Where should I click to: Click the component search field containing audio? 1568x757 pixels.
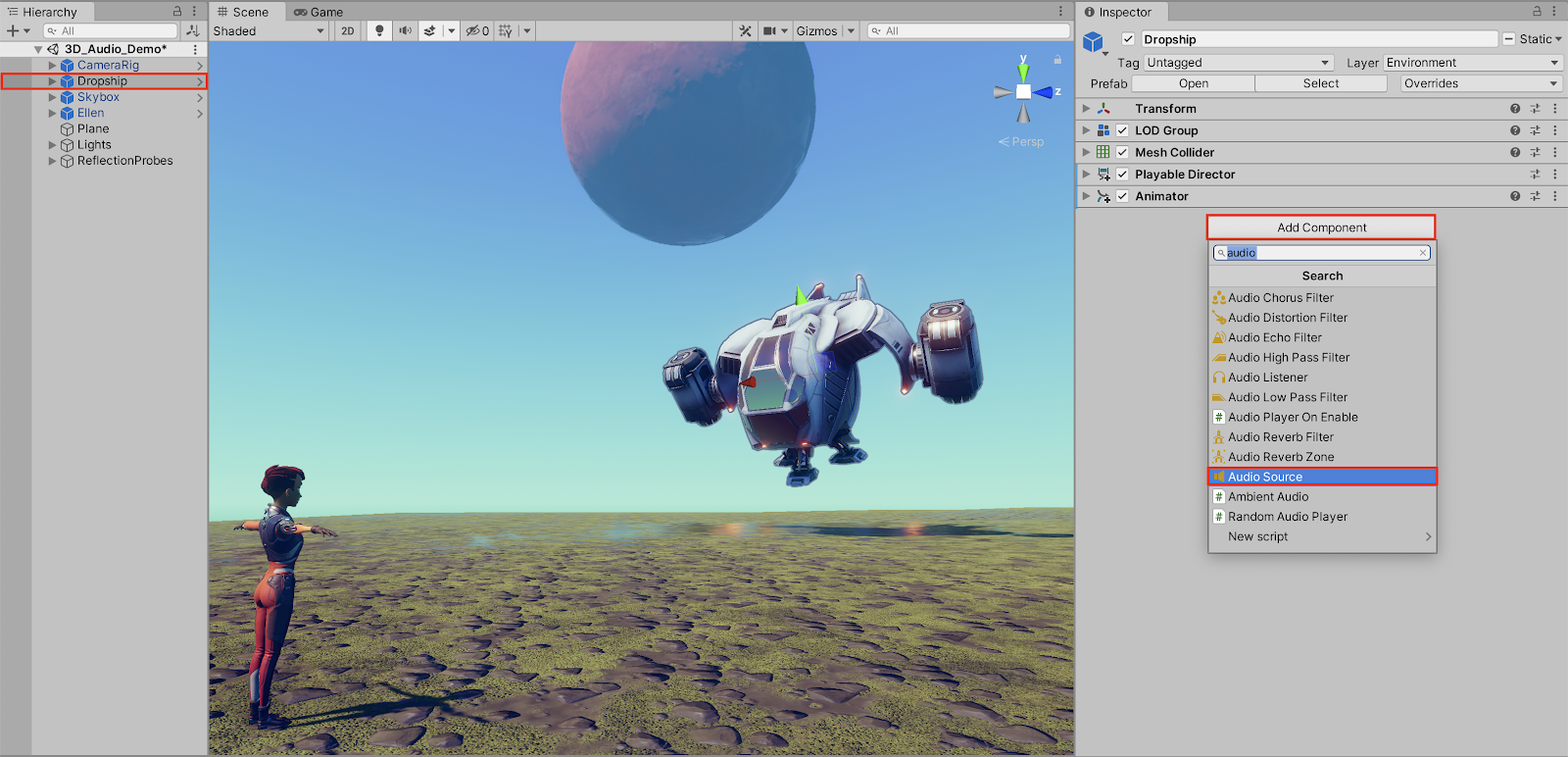click(x=1321, y=253)
